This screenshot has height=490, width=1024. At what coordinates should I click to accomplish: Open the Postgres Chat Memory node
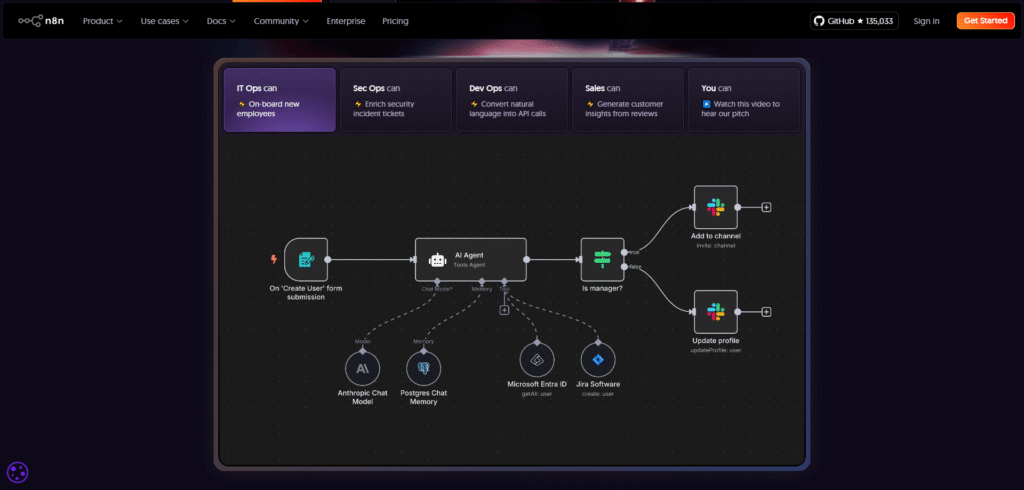424,368
